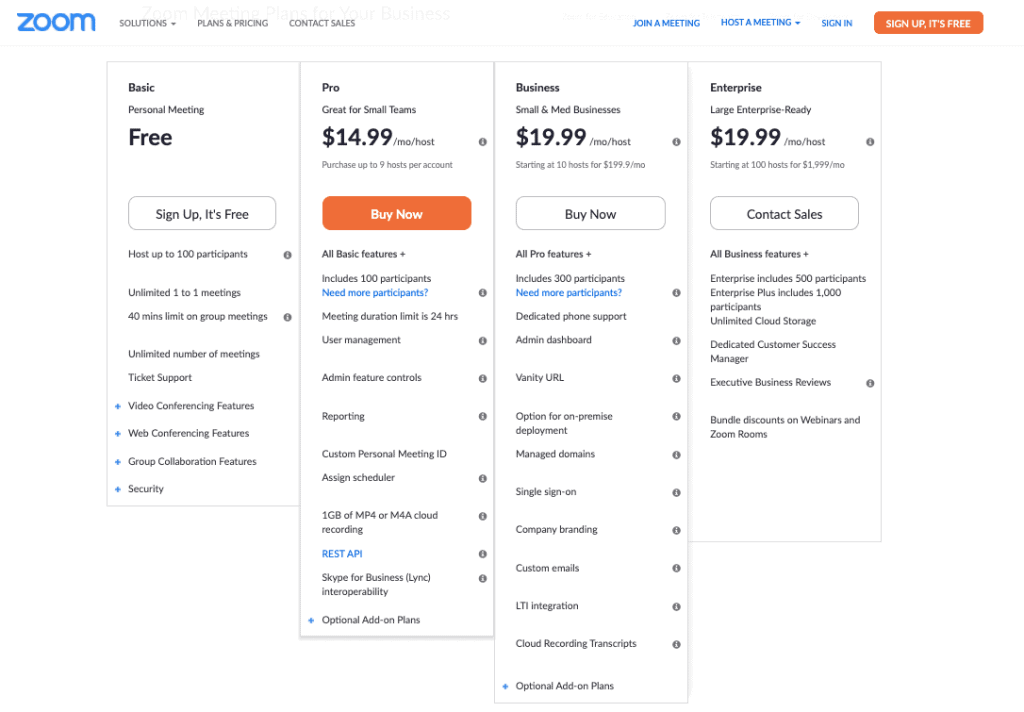Click 'Custom Personal Meeting ID' text

pos(384,454)
